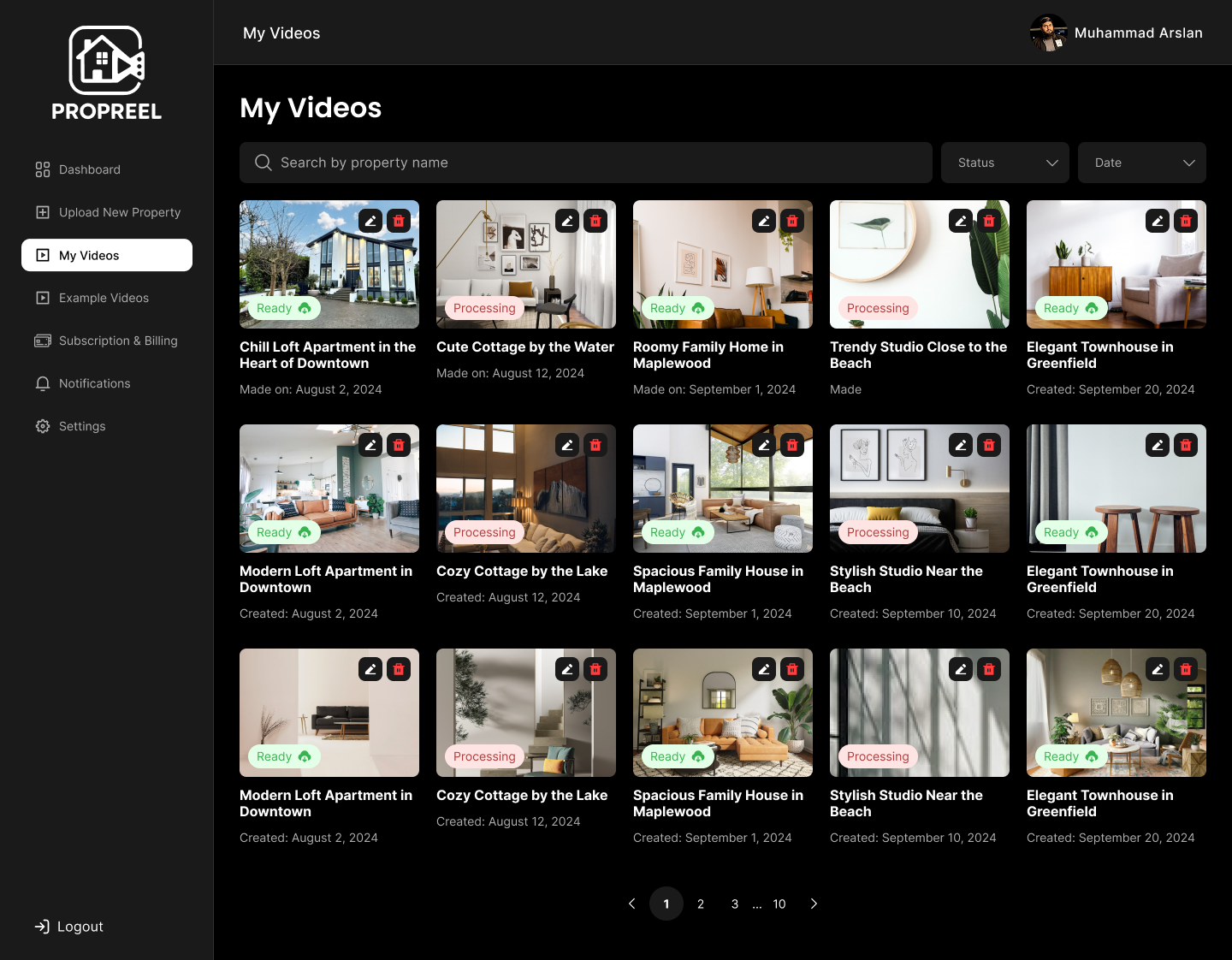Edit the Chill Loft Apartment video

click(x=370, y=221)
